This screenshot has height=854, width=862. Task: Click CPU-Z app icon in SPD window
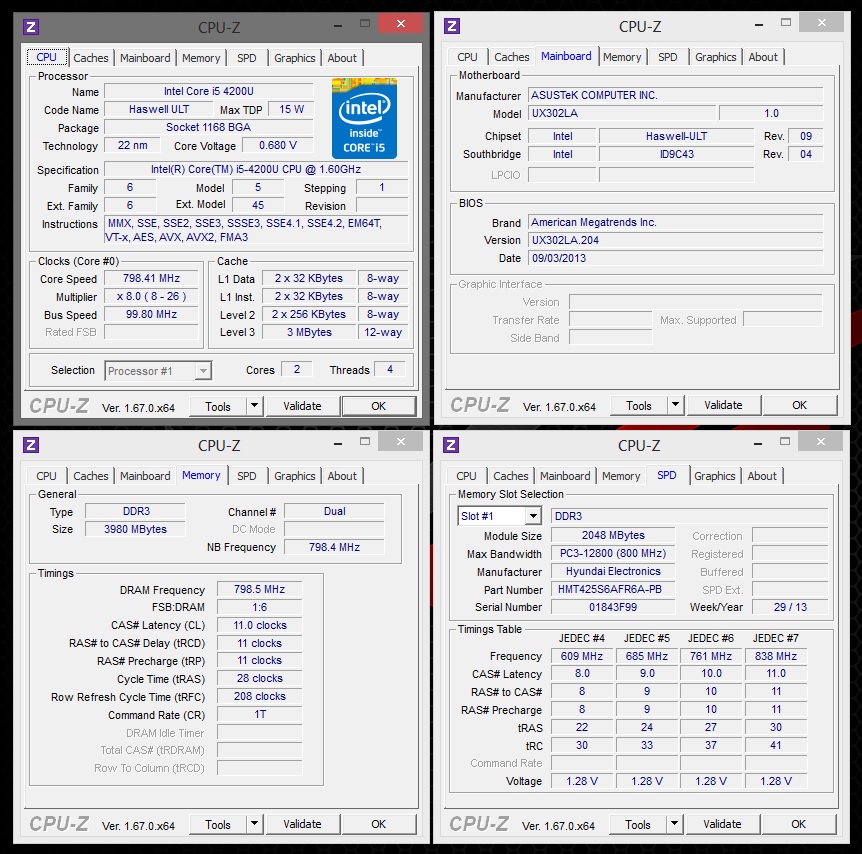pos(451,445)
